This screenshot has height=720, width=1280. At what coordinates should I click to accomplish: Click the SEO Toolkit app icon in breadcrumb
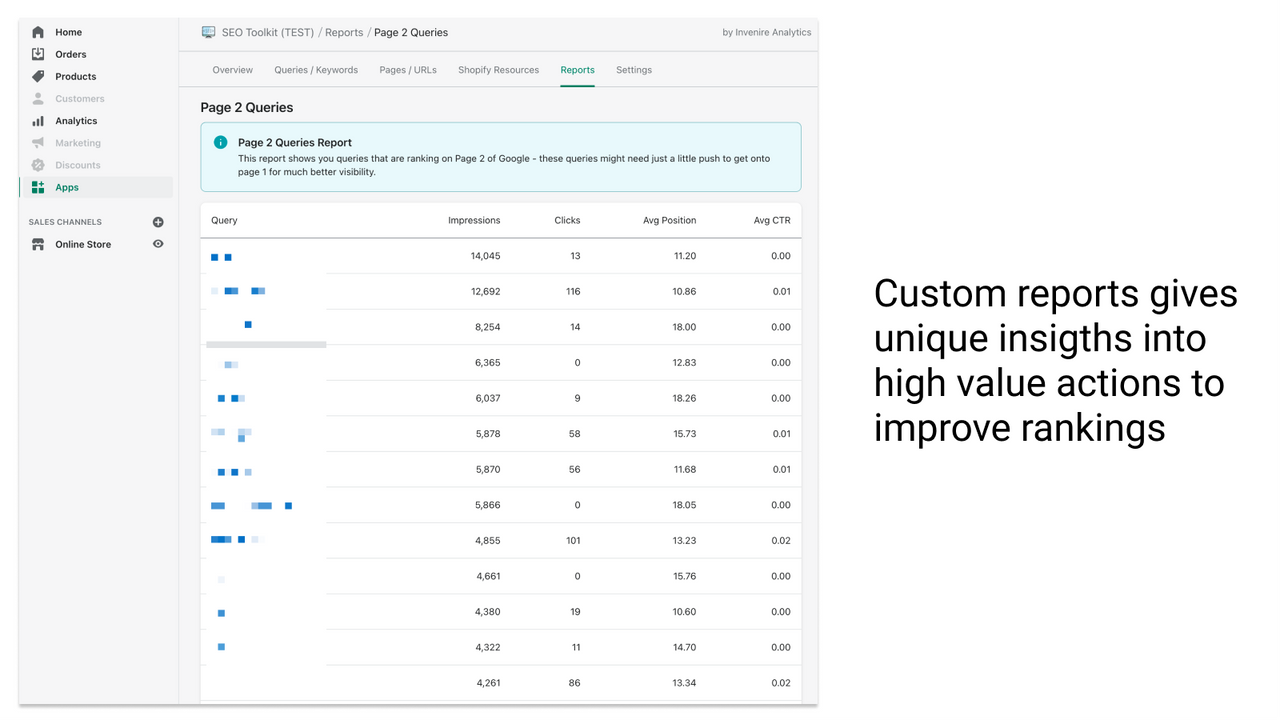click(208, 31)
